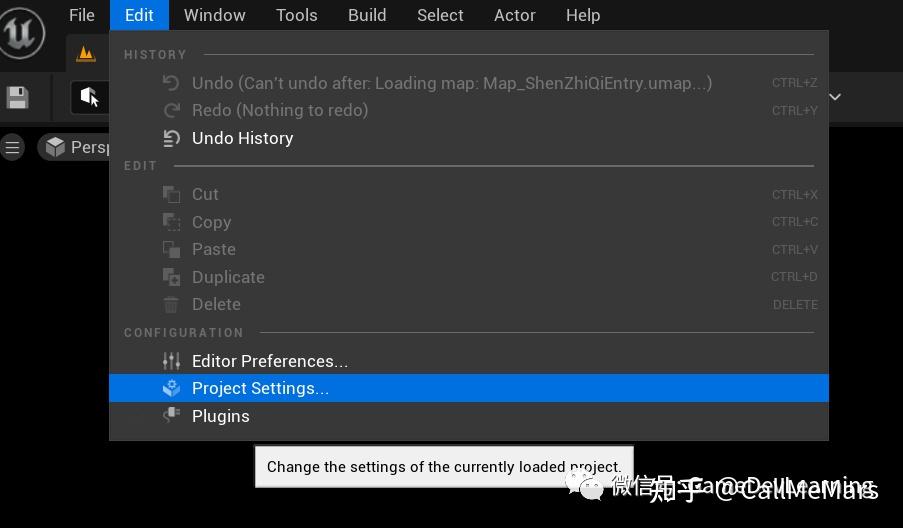Click the Undo History icon
Image resolution: width=903 pixels, height=528 pixels.
tap(171, 138)
